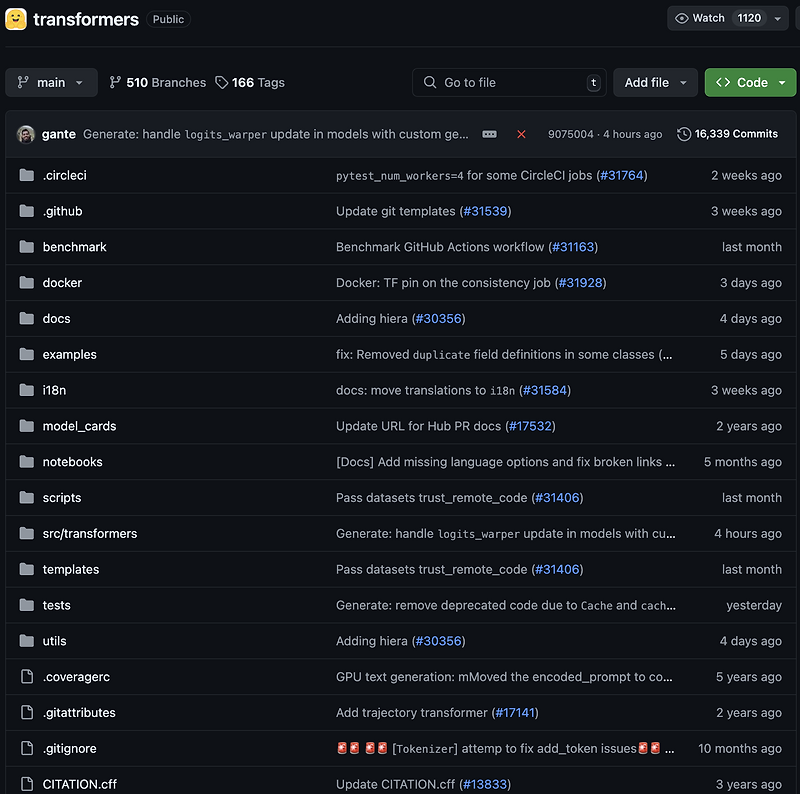
Task: Expand the Add file dropdown
Action: pos(655,82)
